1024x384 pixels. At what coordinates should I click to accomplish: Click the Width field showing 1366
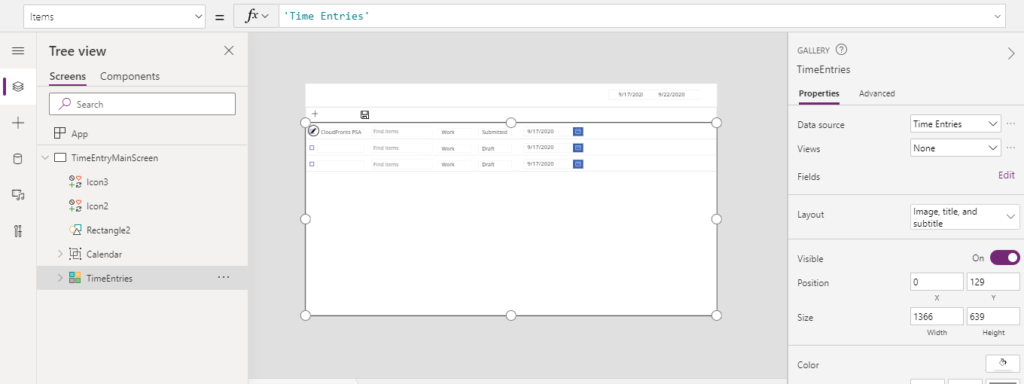pos(936,317)
